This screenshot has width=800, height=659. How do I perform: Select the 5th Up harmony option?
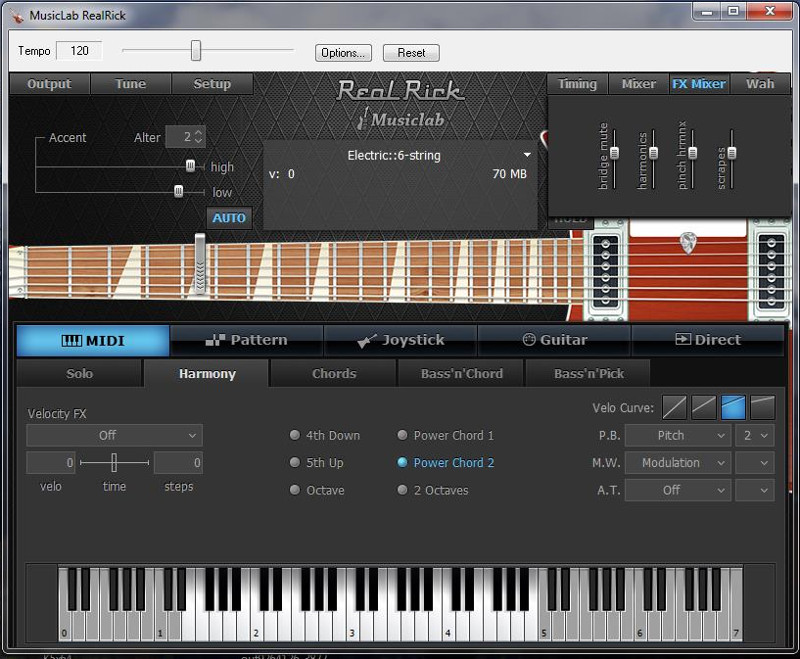(x=316, y=463)
